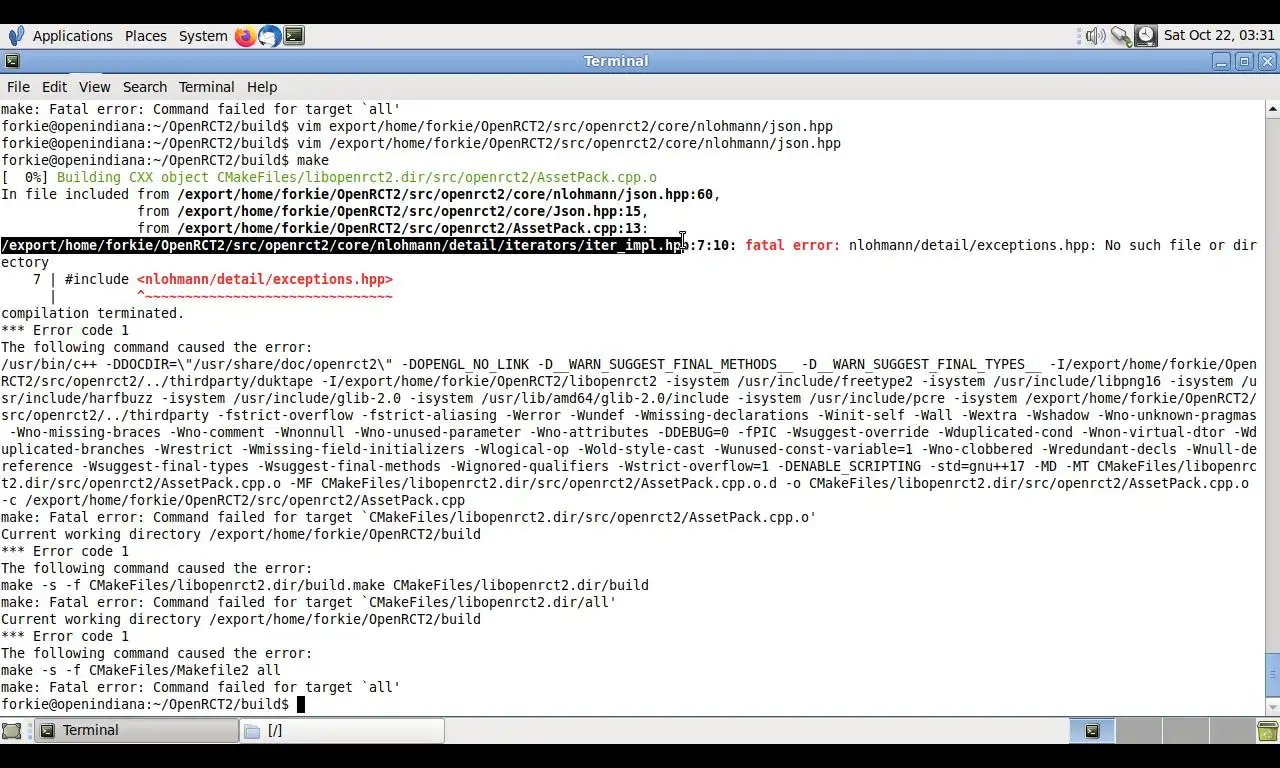Launch Thunderbird mail from the top panel

(270, 36)
